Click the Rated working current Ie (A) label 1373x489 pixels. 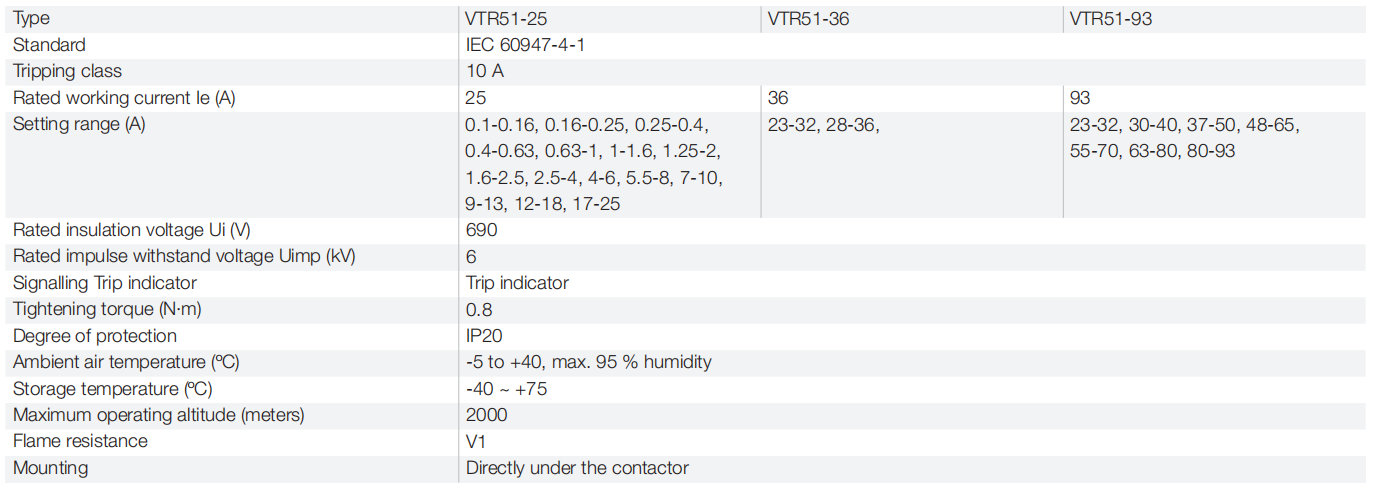pyautogui.click(x=124, y=98)
